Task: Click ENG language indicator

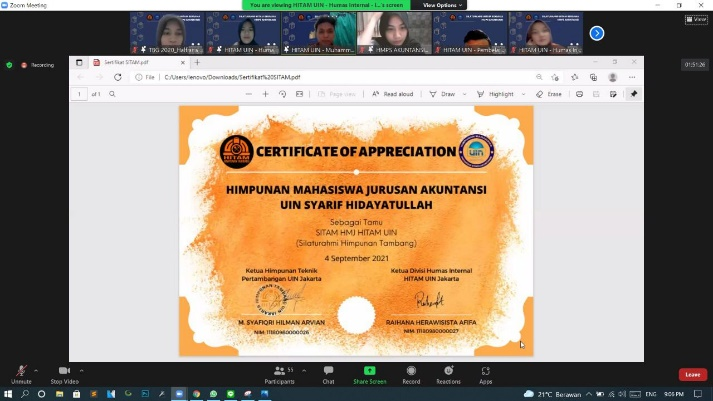Action: click(x=651, y=394)
